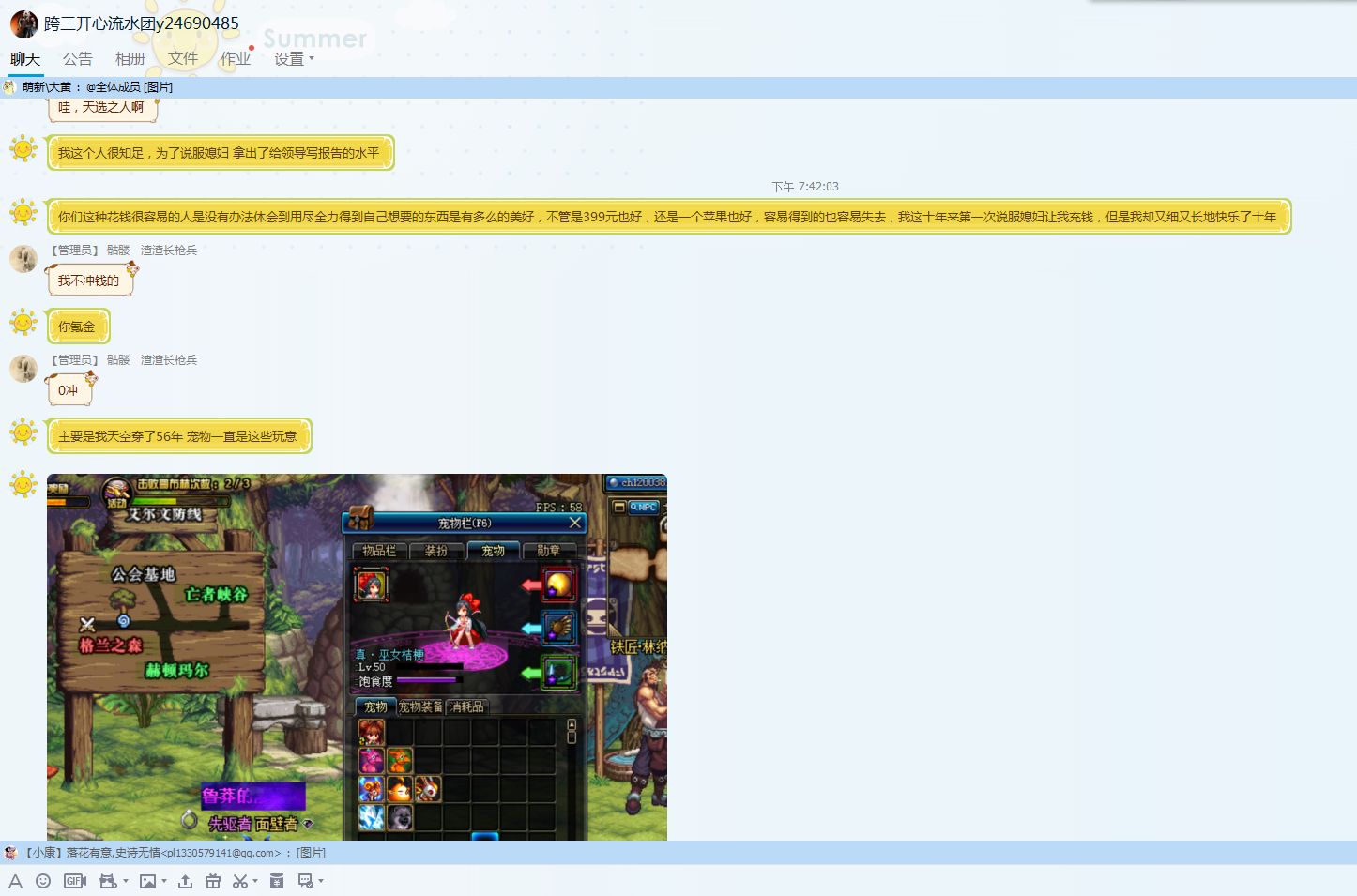This screenshot has height=896, width=1357.
Task: Click the 我不冲钱的 message bubble
Action: pyautogui.click(x=89, y=280)
